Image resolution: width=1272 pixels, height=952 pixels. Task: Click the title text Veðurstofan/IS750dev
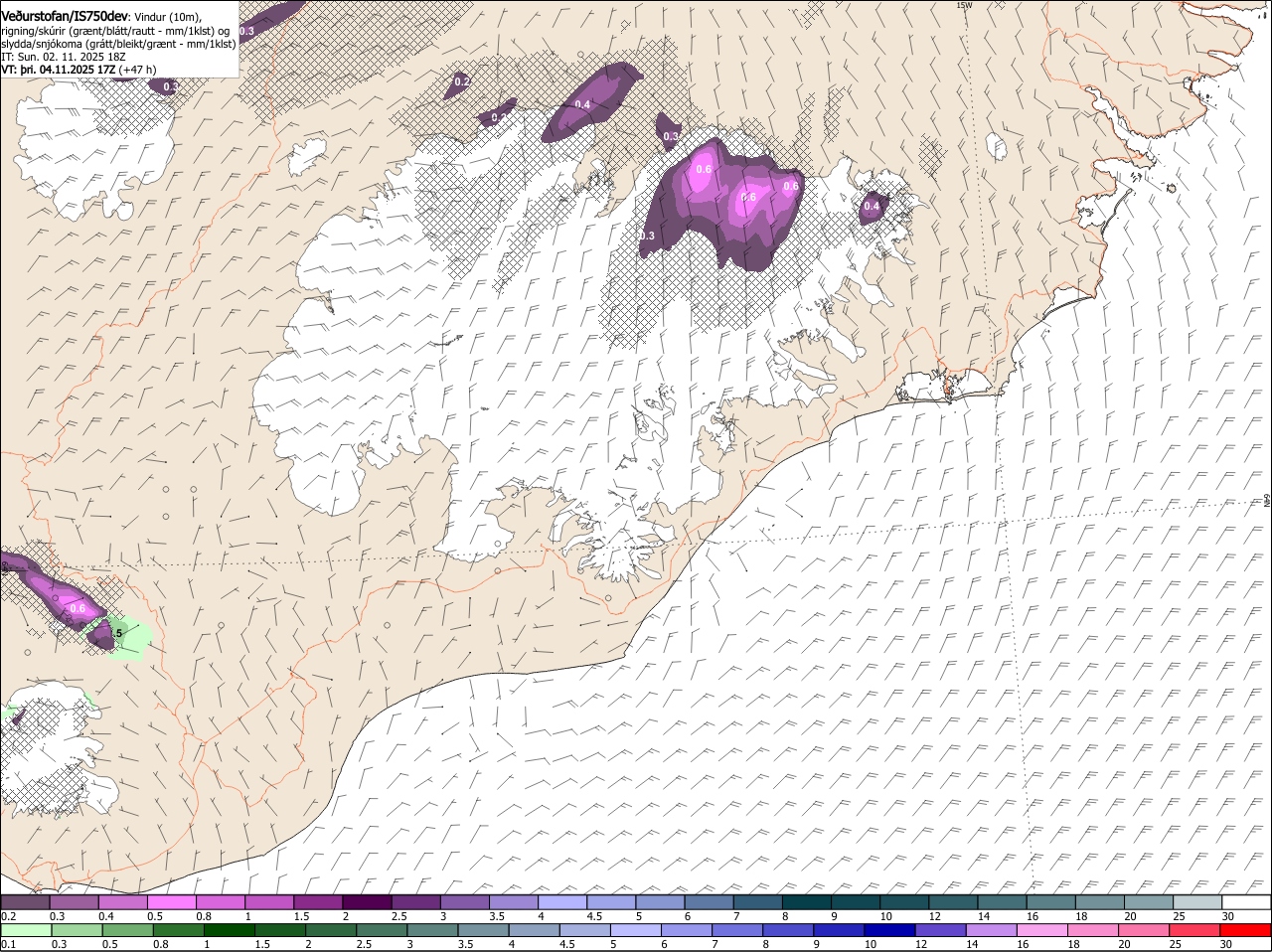tap(65, 16)
